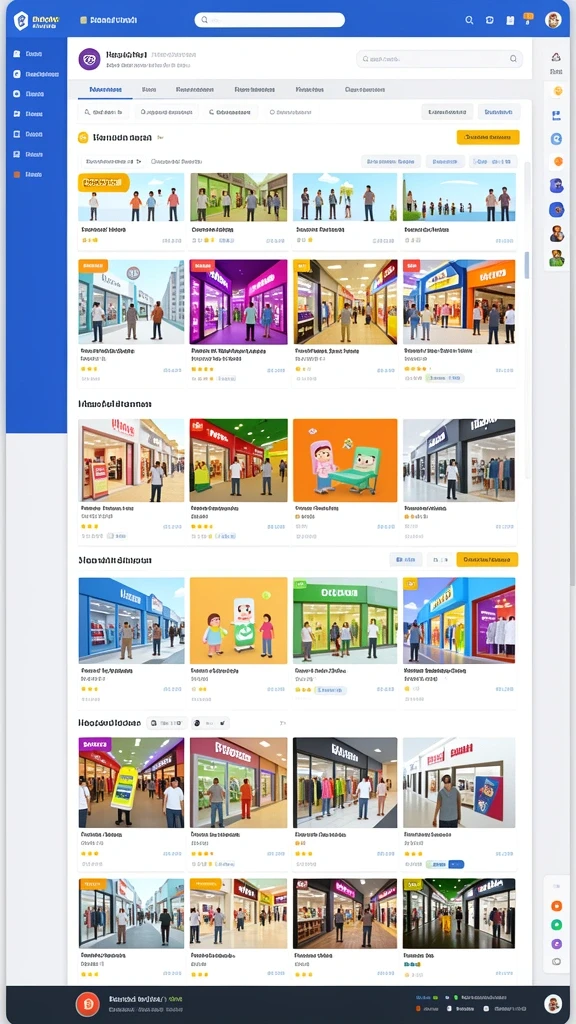Select the first item icon in the blue sidebar

(x=17, y=54)
